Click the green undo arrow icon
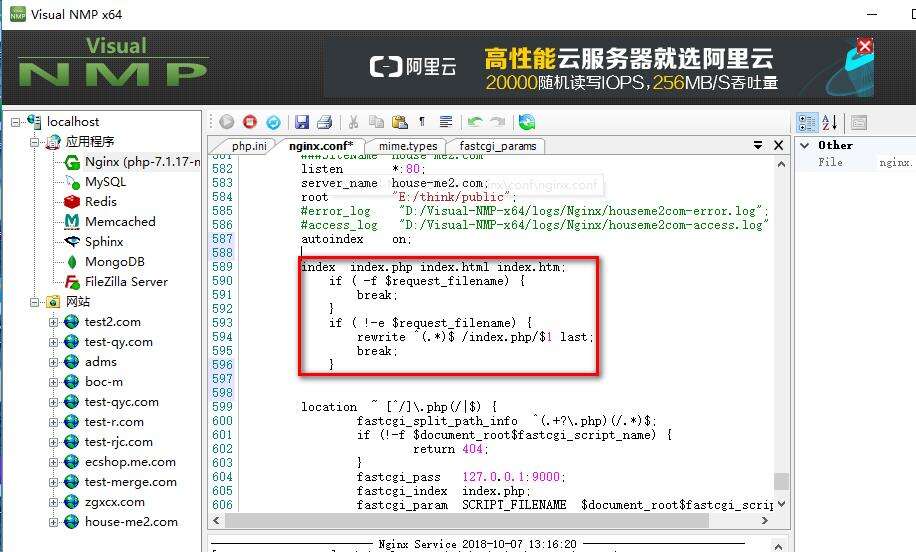The height and width of the screenshot is (552, 916). coord(475,122)
